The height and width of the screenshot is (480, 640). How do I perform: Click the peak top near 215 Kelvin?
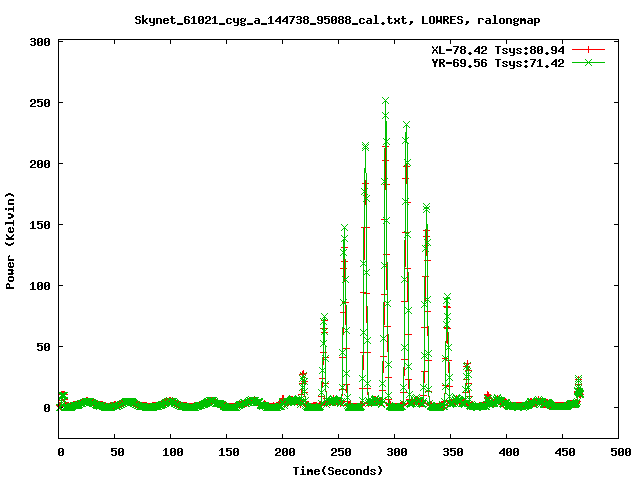(365, 146)
